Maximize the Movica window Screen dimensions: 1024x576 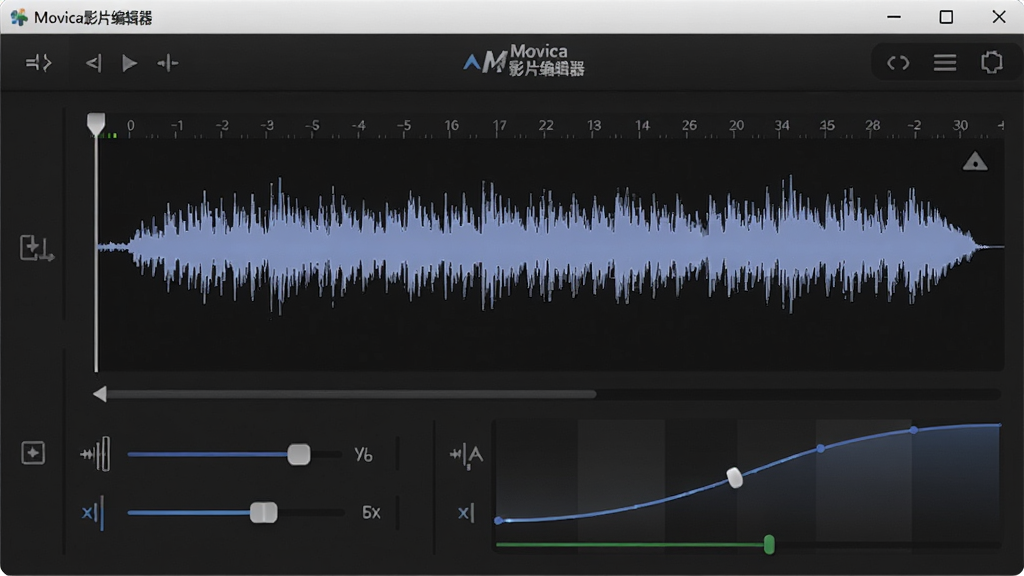click(x=946, y=17)
